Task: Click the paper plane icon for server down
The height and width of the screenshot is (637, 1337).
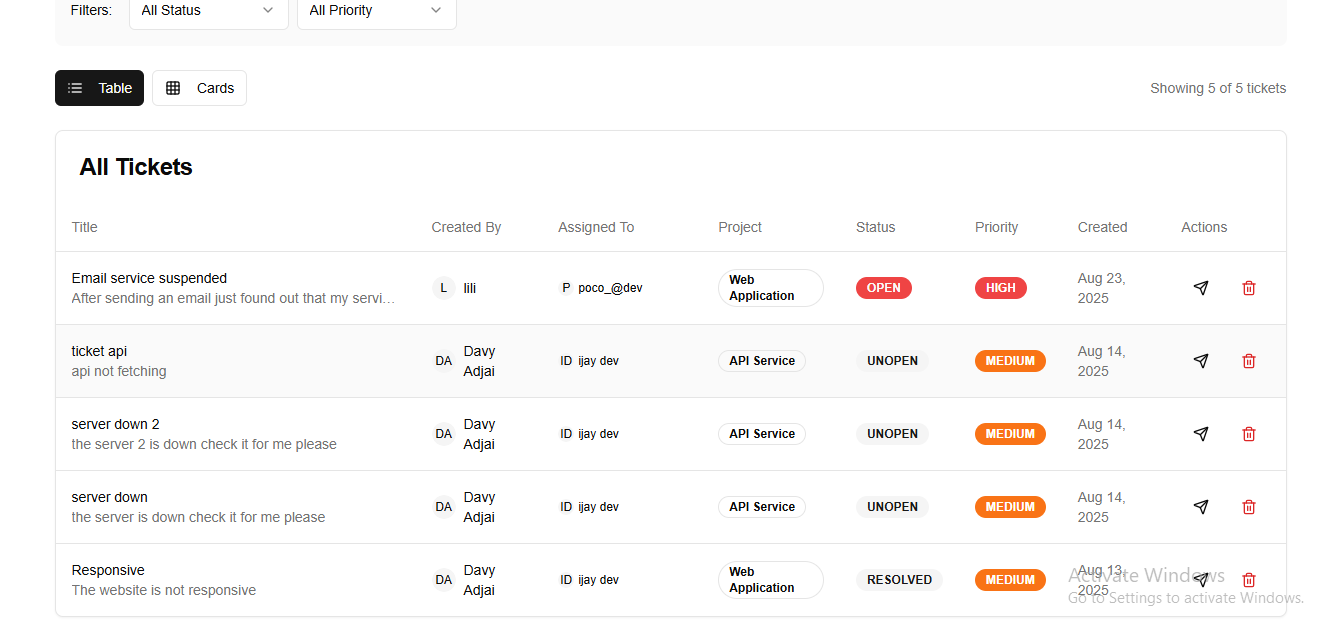Action: [1201, 506]
